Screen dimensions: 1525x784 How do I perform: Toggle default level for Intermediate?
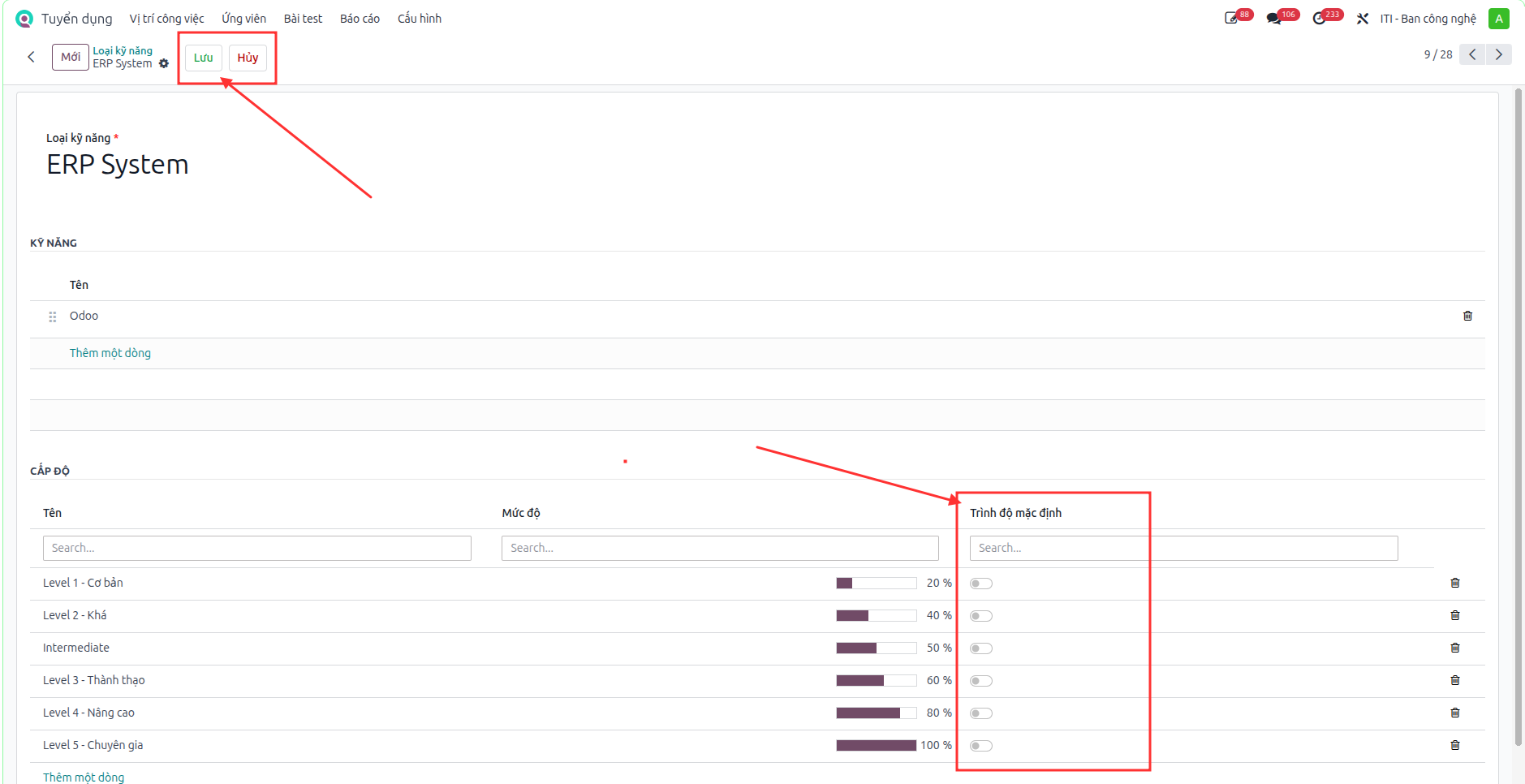(981, 648)
